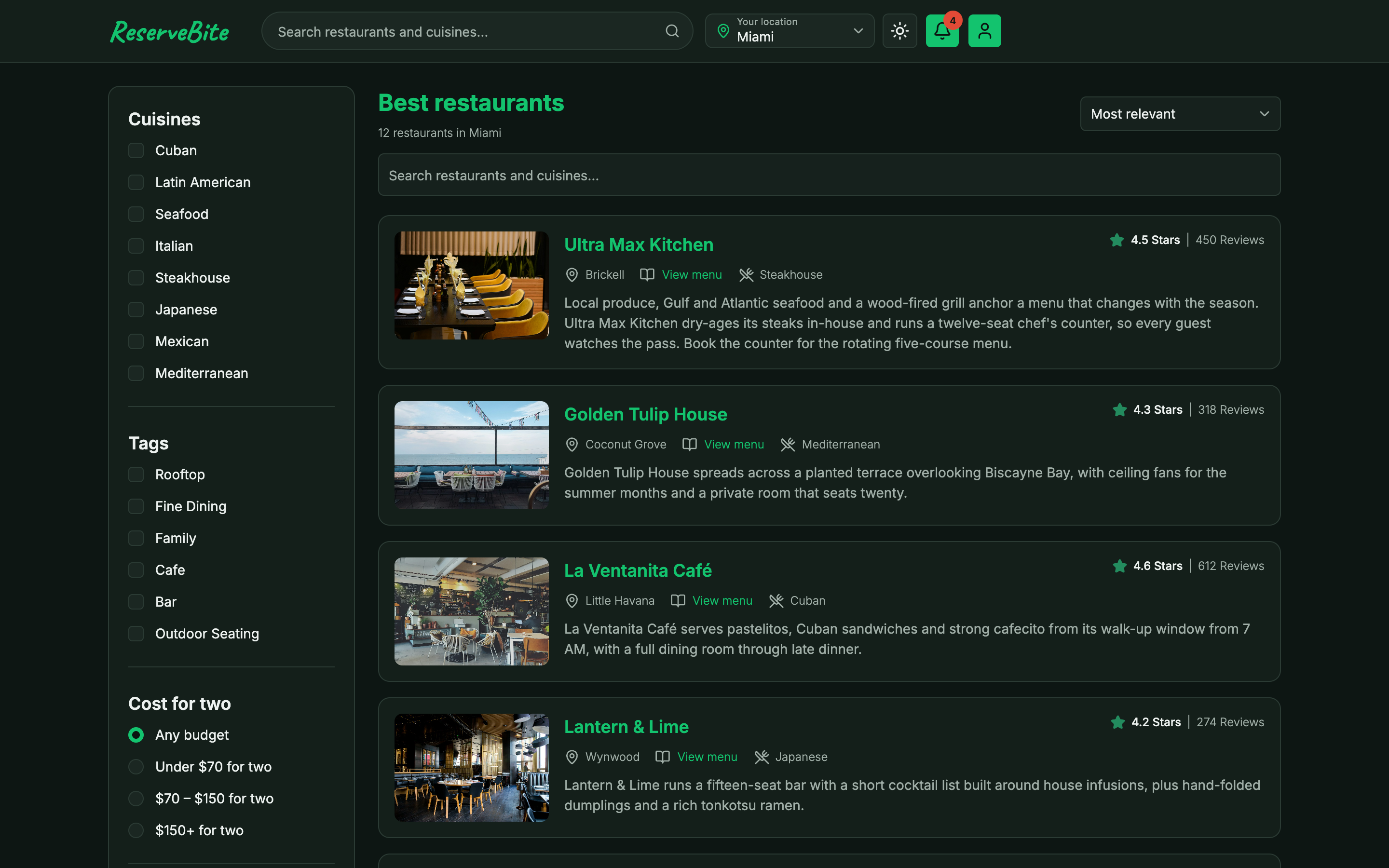Select $70 – $150 for two option
The width and height of the screenshot is (1389, 868).
pos(136,799)
